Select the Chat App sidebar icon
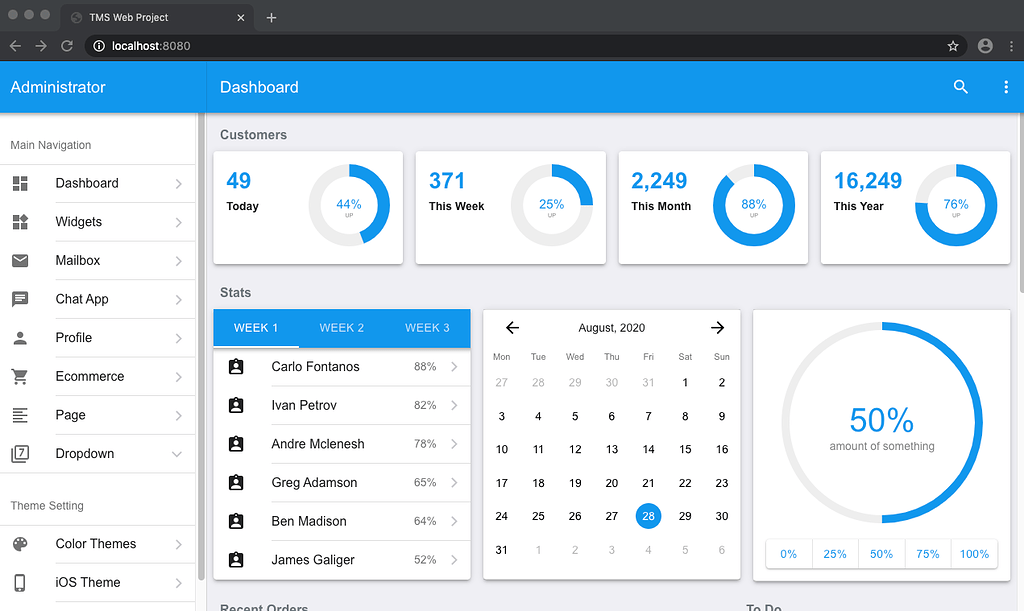 coord(22,299)
